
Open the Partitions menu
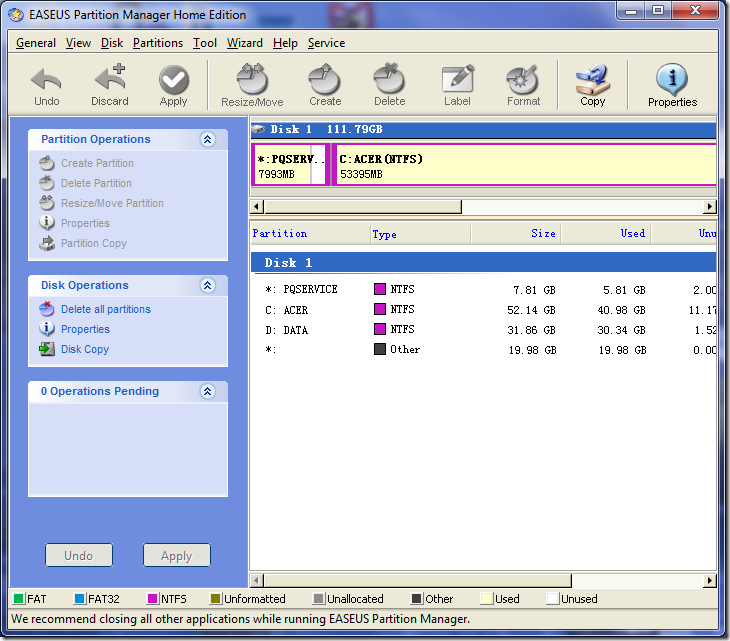pos(158,43)
